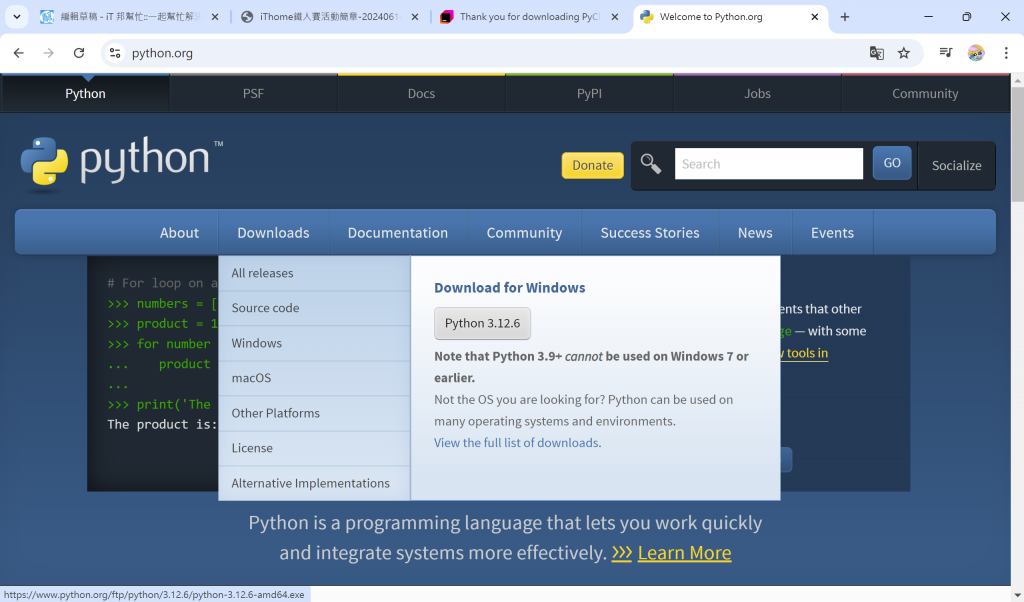Select All releases in Downloads menu
The image size is (1024, 602).
(x=314, y=273)
